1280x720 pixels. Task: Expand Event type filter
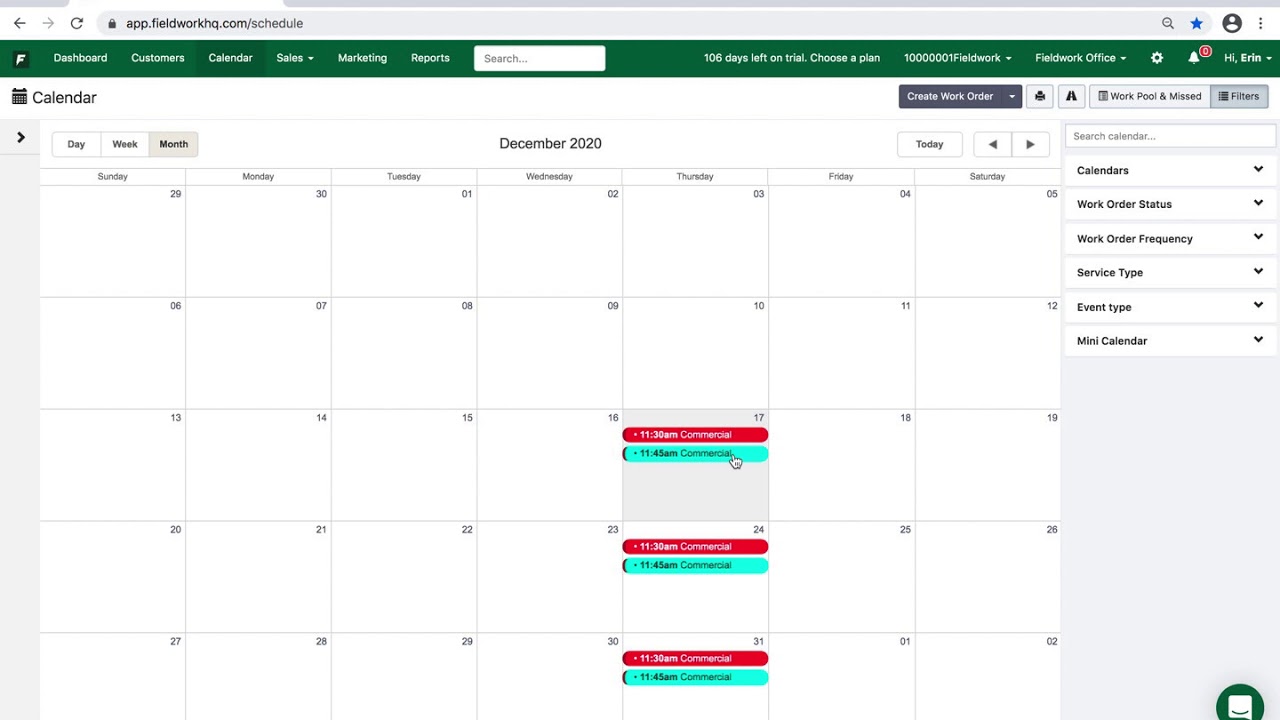(1170, 307)
